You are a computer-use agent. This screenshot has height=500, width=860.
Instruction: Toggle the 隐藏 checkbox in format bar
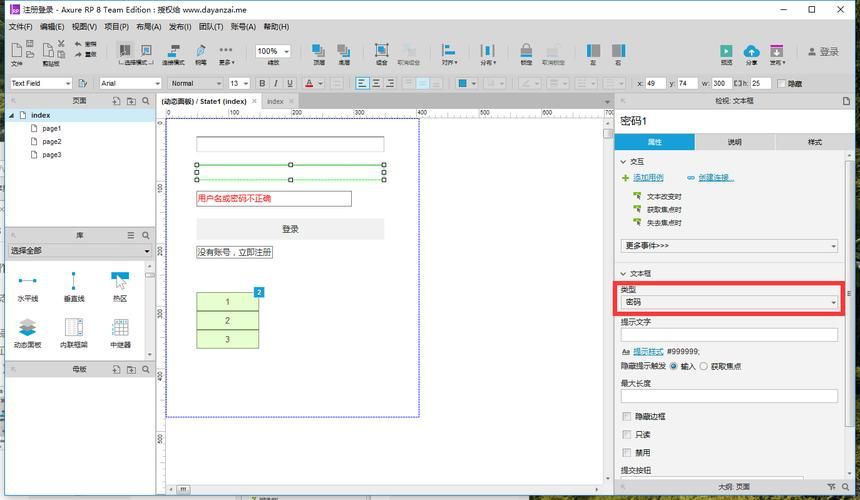(x=782, y=84)
